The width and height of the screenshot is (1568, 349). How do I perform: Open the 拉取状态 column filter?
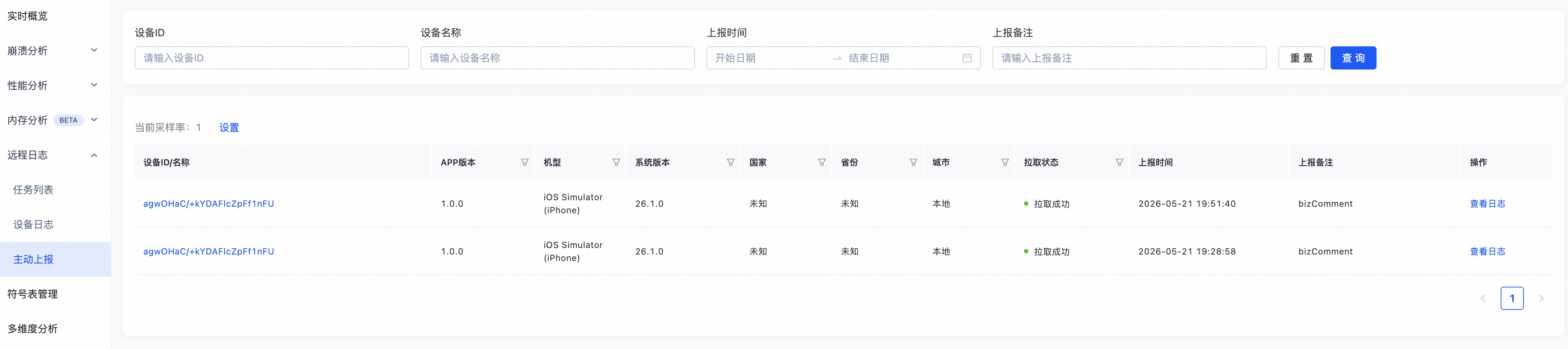[x=1119, y=163]
